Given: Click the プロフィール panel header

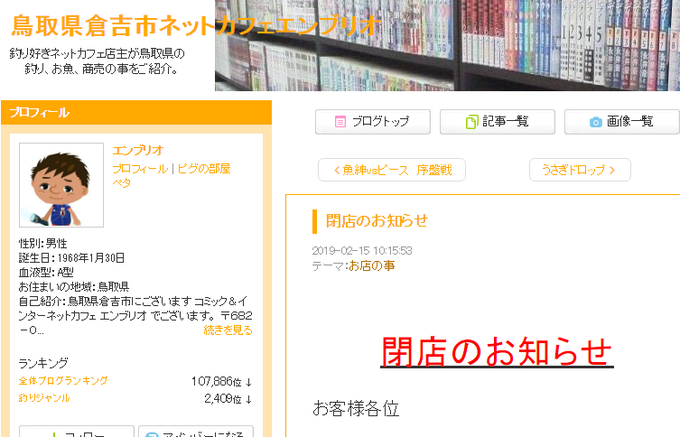Looking at the screenshot, I should [136, 112].
